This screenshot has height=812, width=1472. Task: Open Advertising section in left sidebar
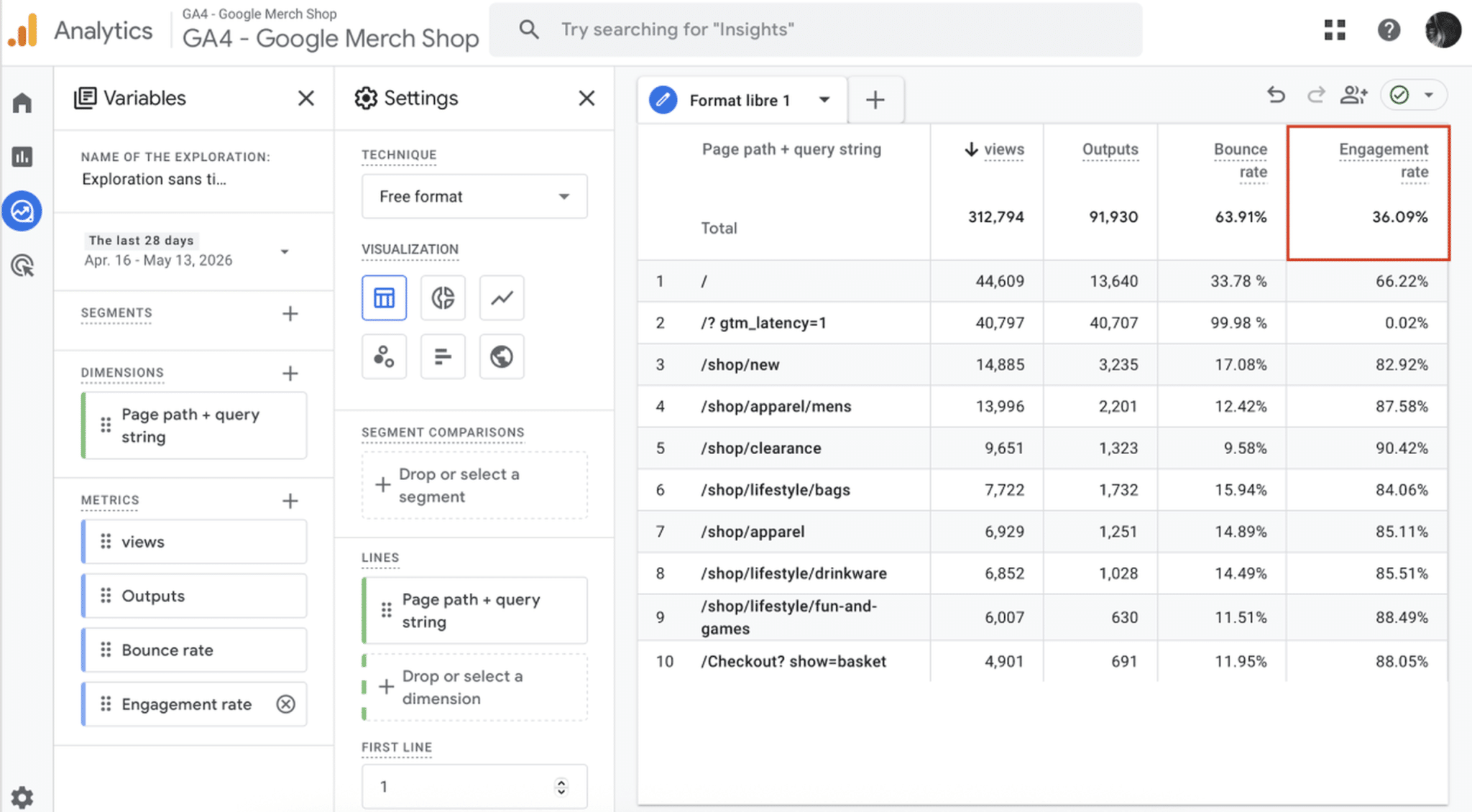coord(22,266)
